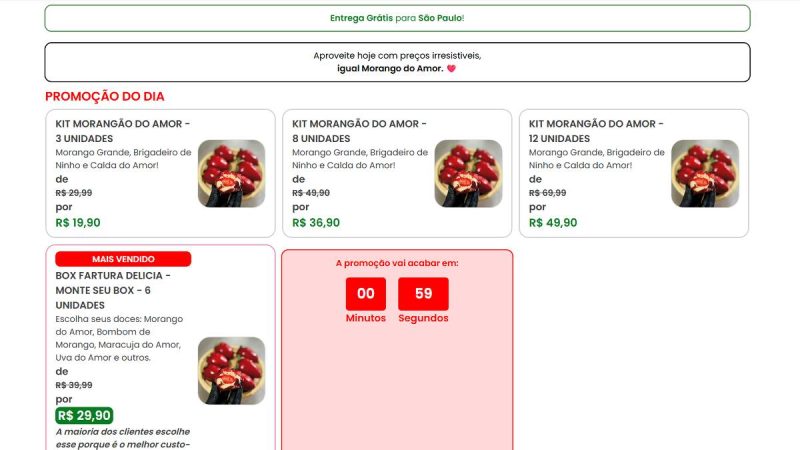Click the R$ 36,90 promotional price
Image resolution: width=800 pixels, height=450 pixels.
click(316, 222)
